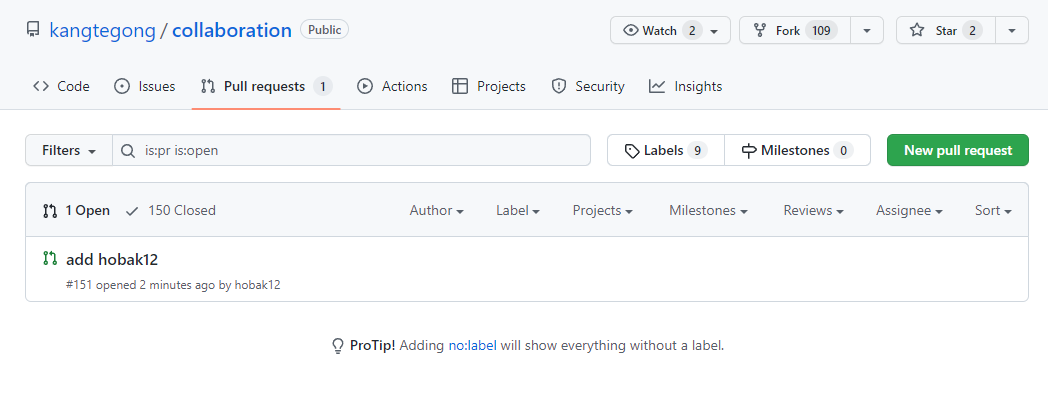
Task: Click the '#151 opened 2 minutes ago' text
Action: (x=140, y=285)
